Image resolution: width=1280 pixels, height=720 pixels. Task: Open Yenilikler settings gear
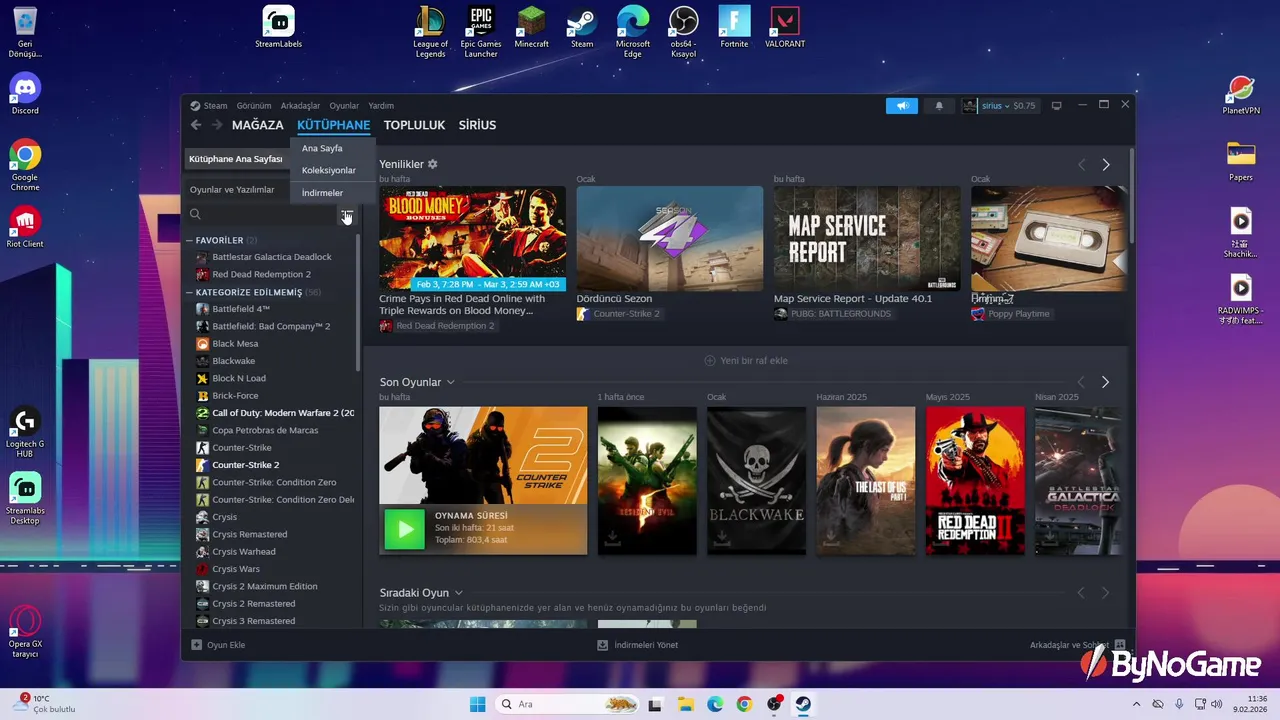click(x=433, y=164)
